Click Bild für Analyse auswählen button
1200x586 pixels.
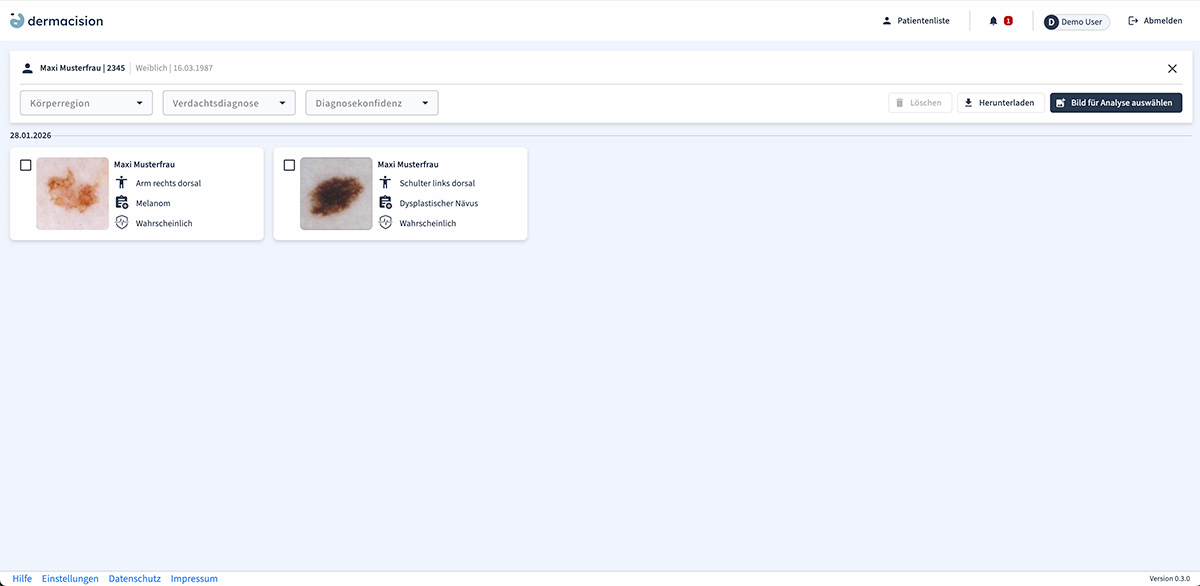tap(1116, 103)
